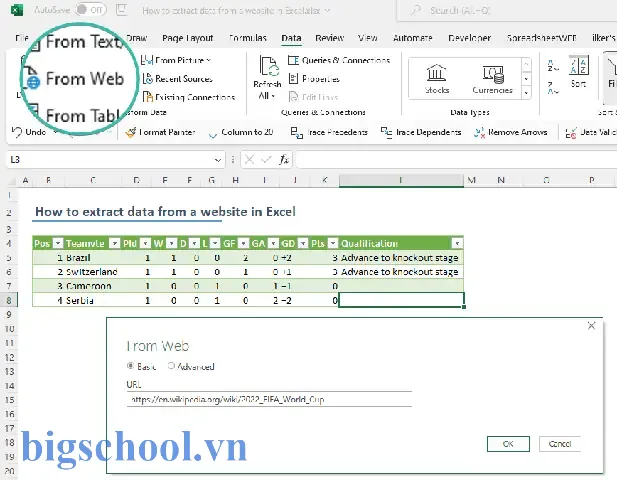
Task: Open the Name Box dropdown
Action: click(218, 160)
